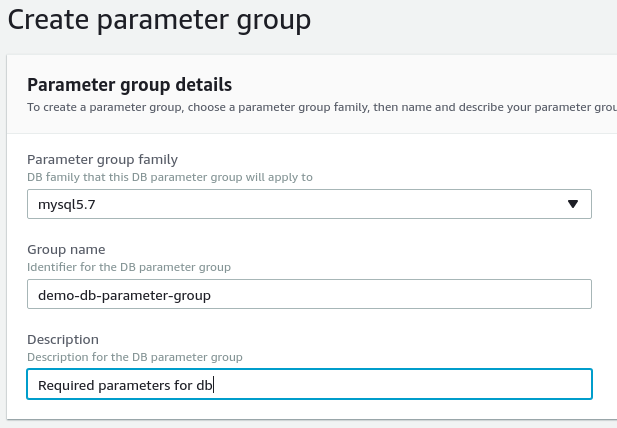The width and height of the screenshot is (617, 428).
Task: Click the demo-db-parameter-group text
Action: point(125,295)
